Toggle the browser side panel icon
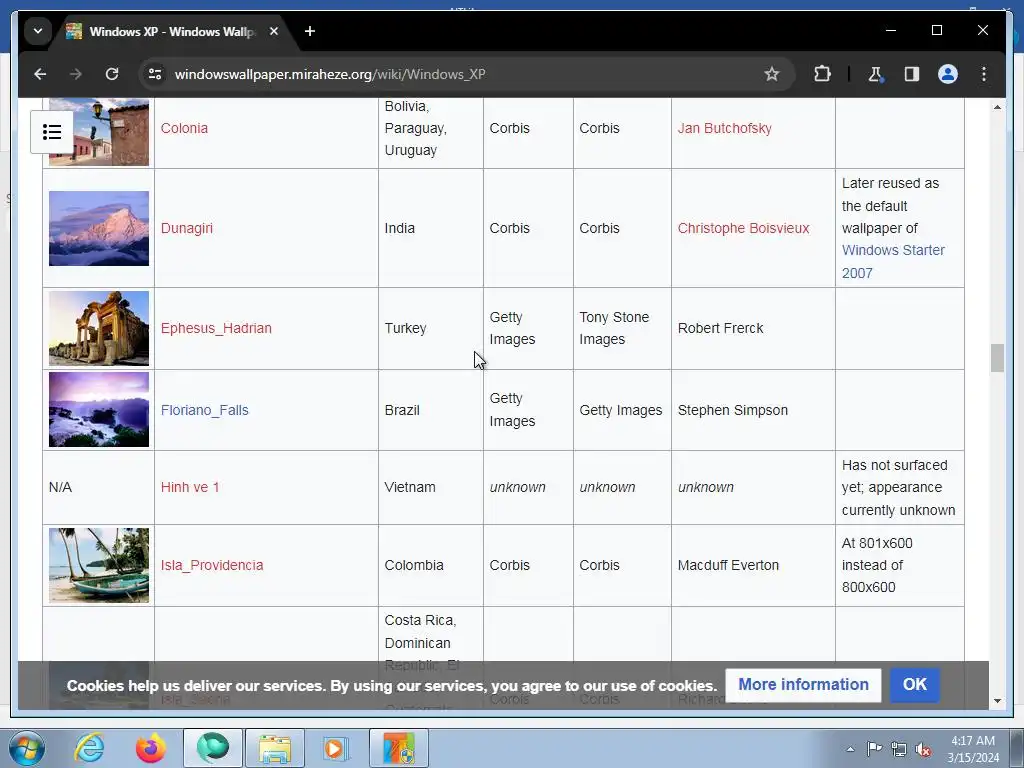This screenshot has width=1024, height=768. [912, 74]
